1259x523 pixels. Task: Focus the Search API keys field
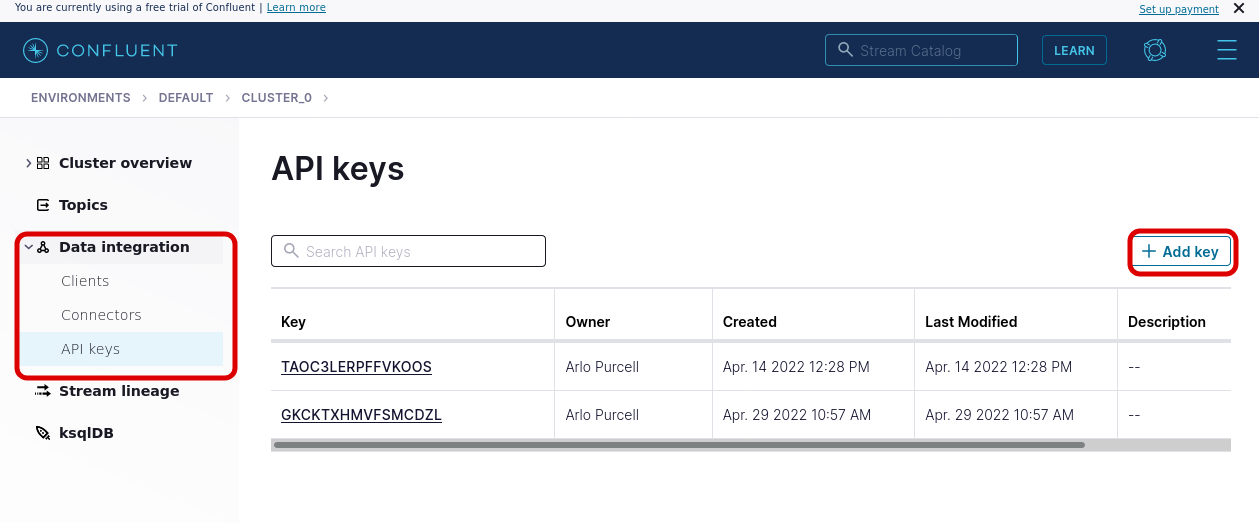click(408, 252)
